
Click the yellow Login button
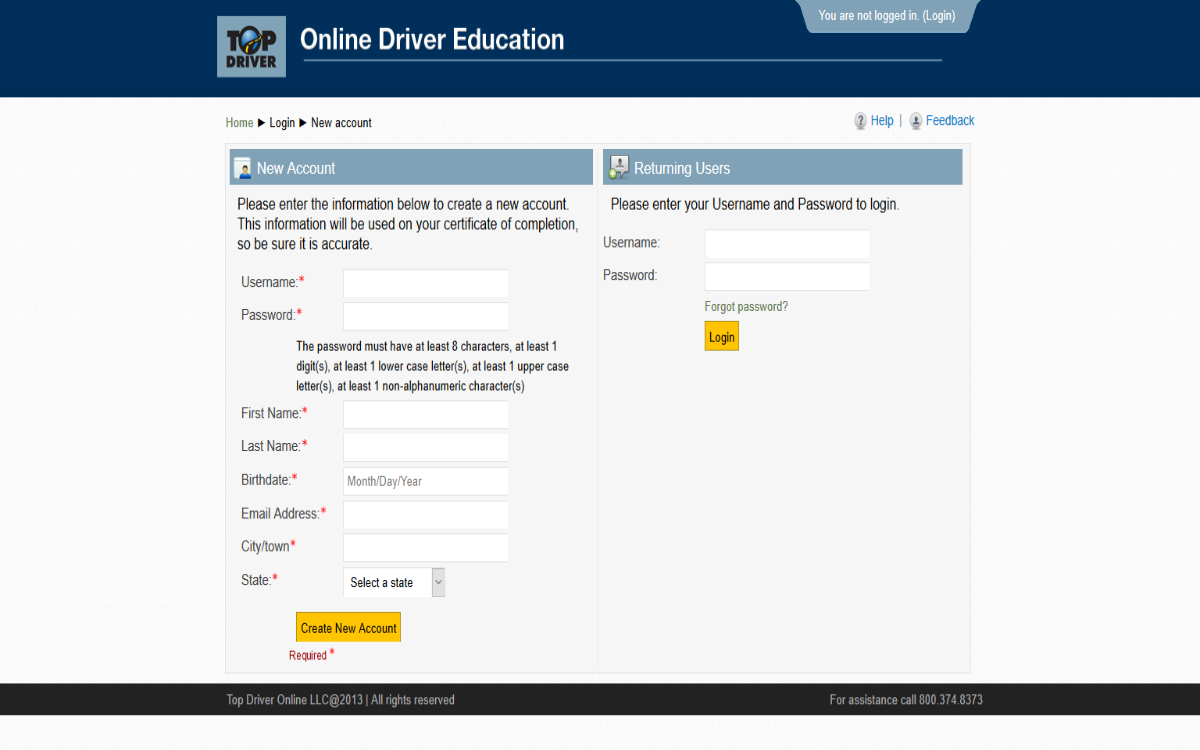[x=722, y=336]
